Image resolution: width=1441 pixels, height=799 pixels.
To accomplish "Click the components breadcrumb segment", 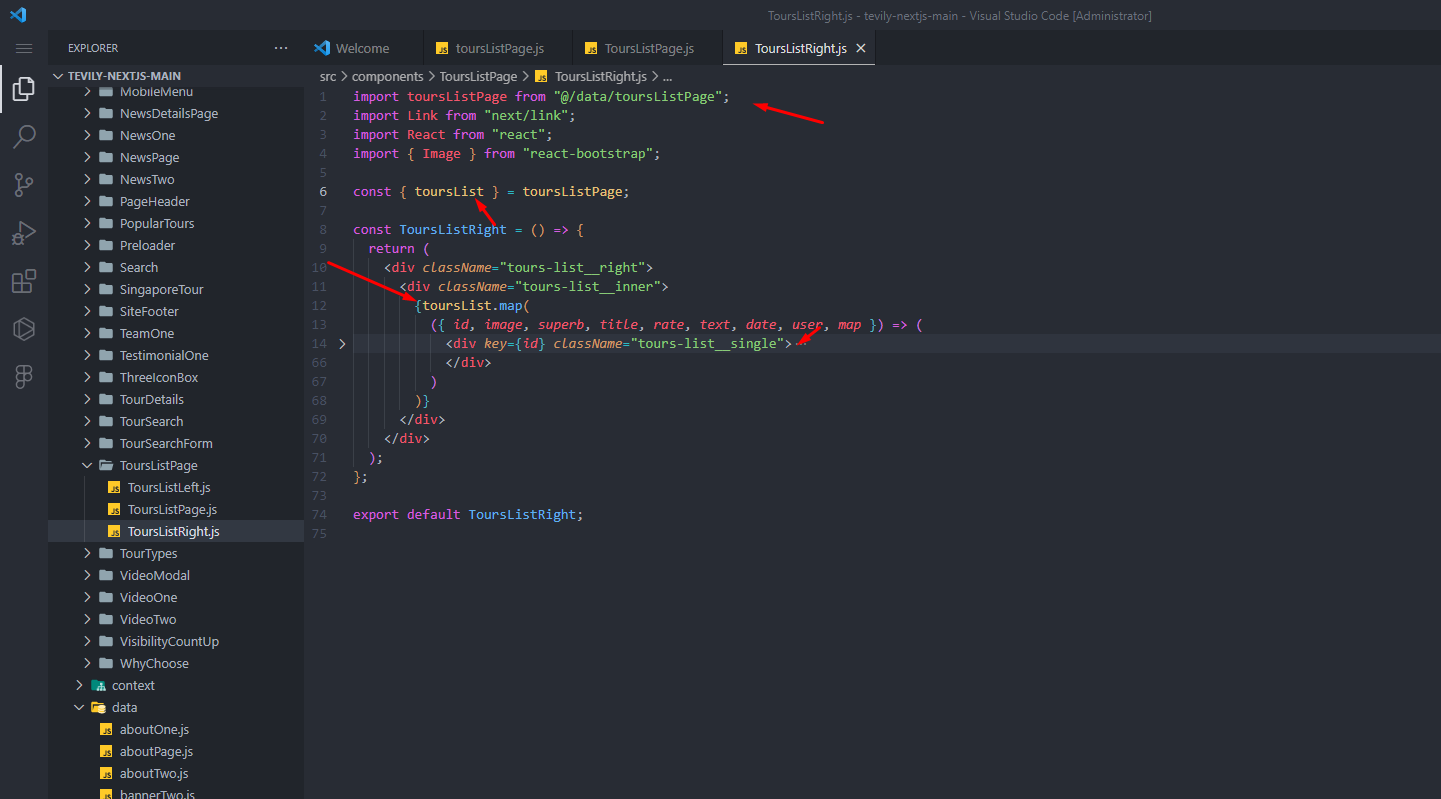I will [388, 76].
